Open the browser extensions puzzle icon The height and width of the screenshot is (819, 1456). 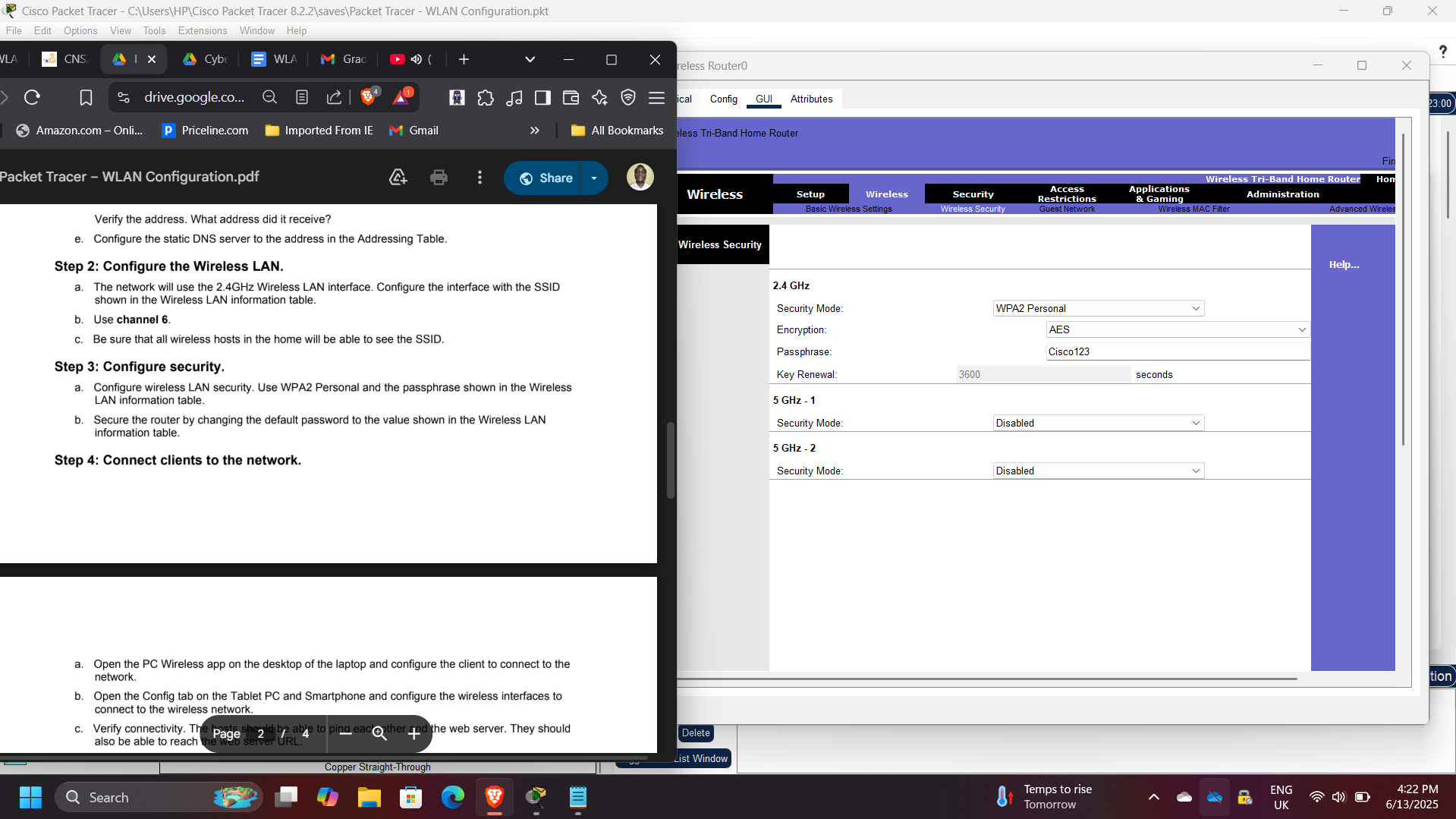pos(486,97)
